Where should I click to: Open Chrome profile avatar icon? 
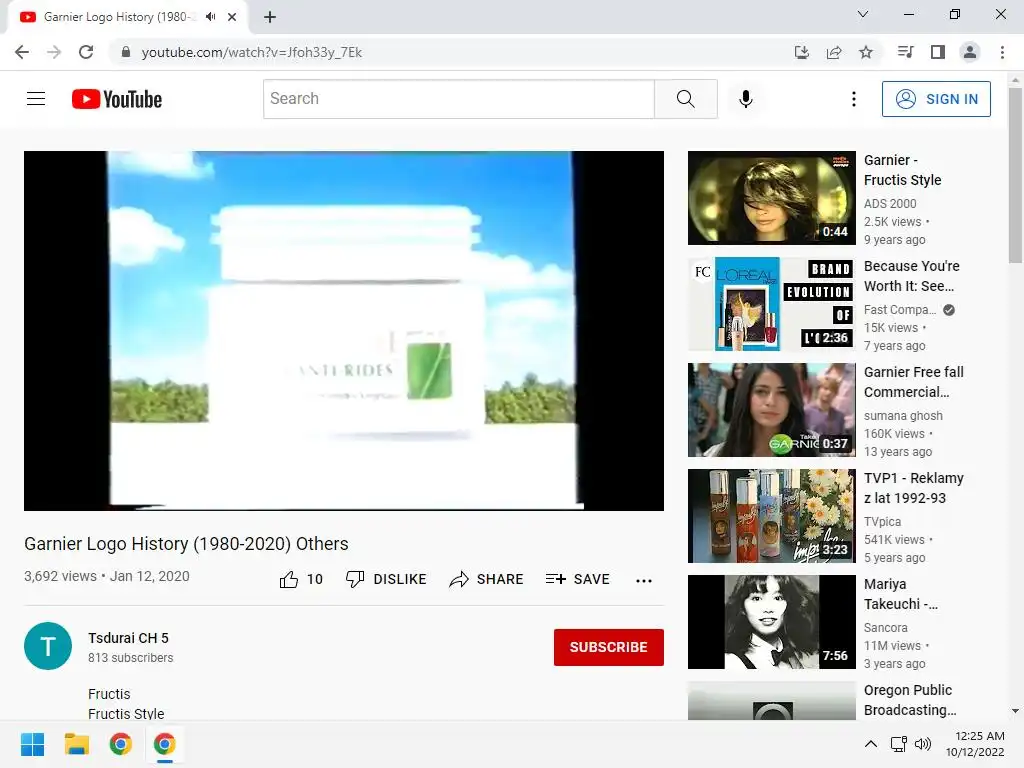(x=970, y=52)
